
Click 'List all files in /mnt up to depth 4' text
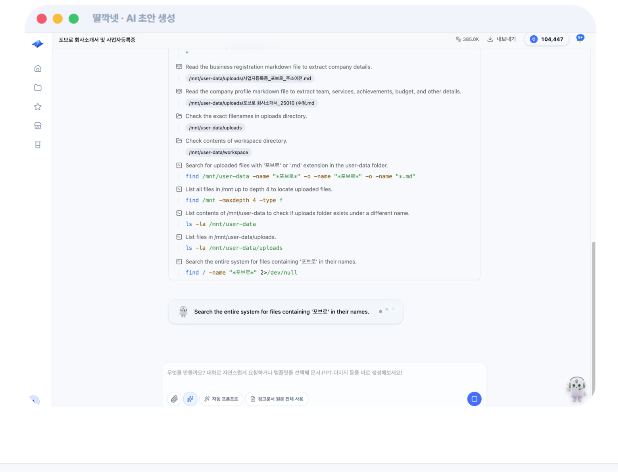tap(259, 189)
